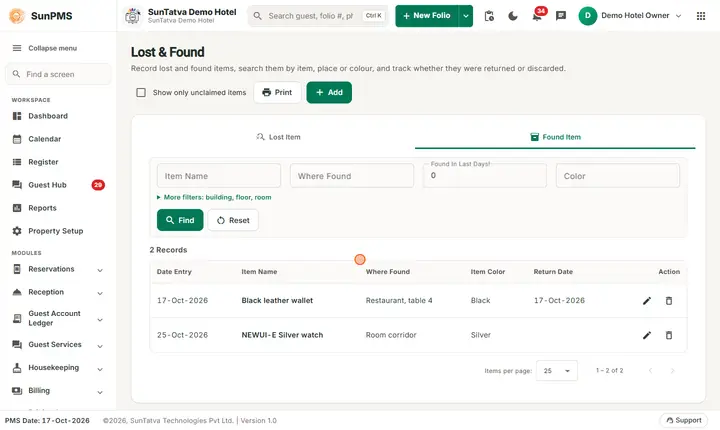Check Show only unclaimed items checkbox
Screen dimensions: 720x430
141,93
